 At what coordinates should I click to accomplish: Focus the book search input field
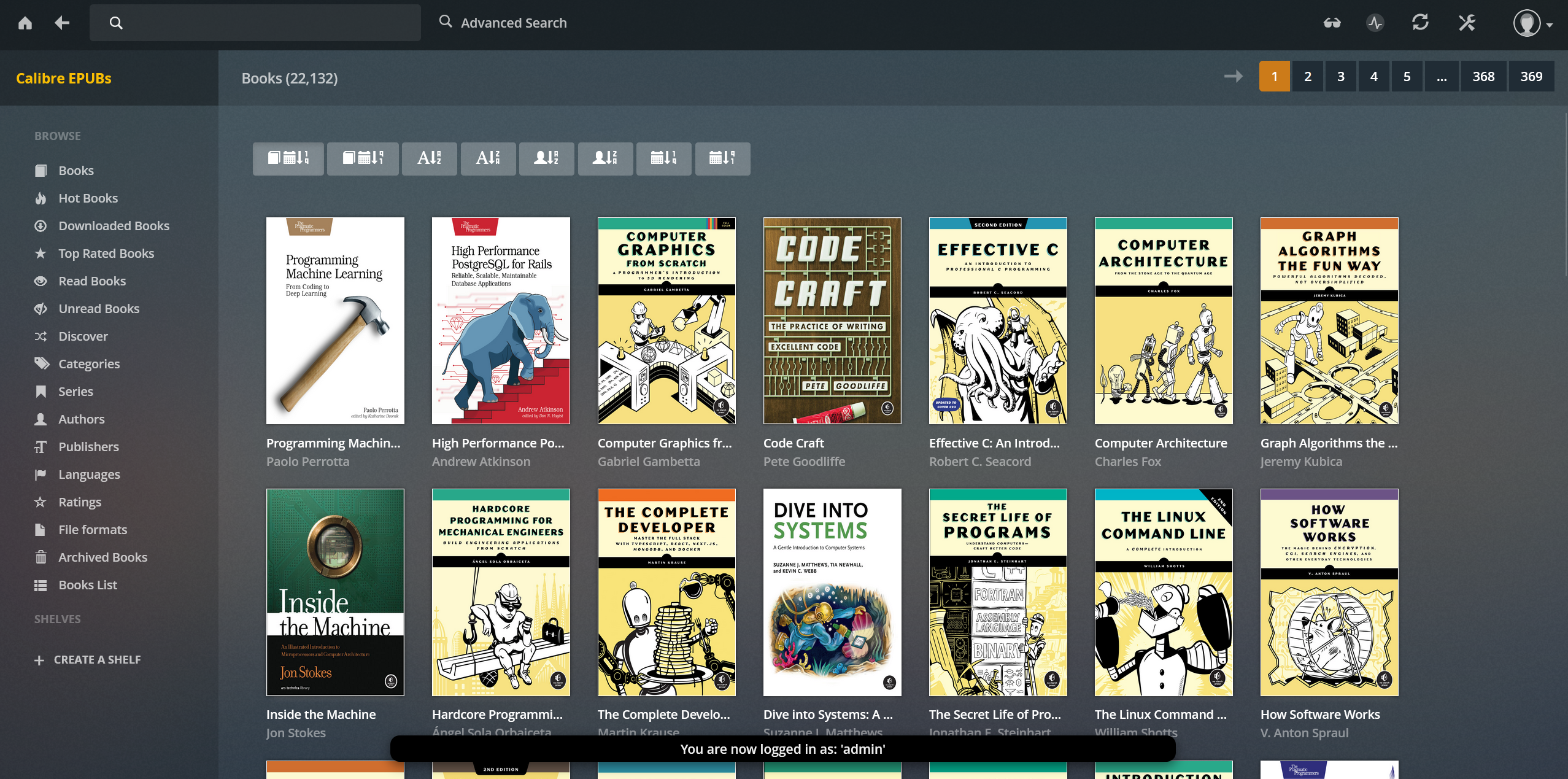point(255,23)
